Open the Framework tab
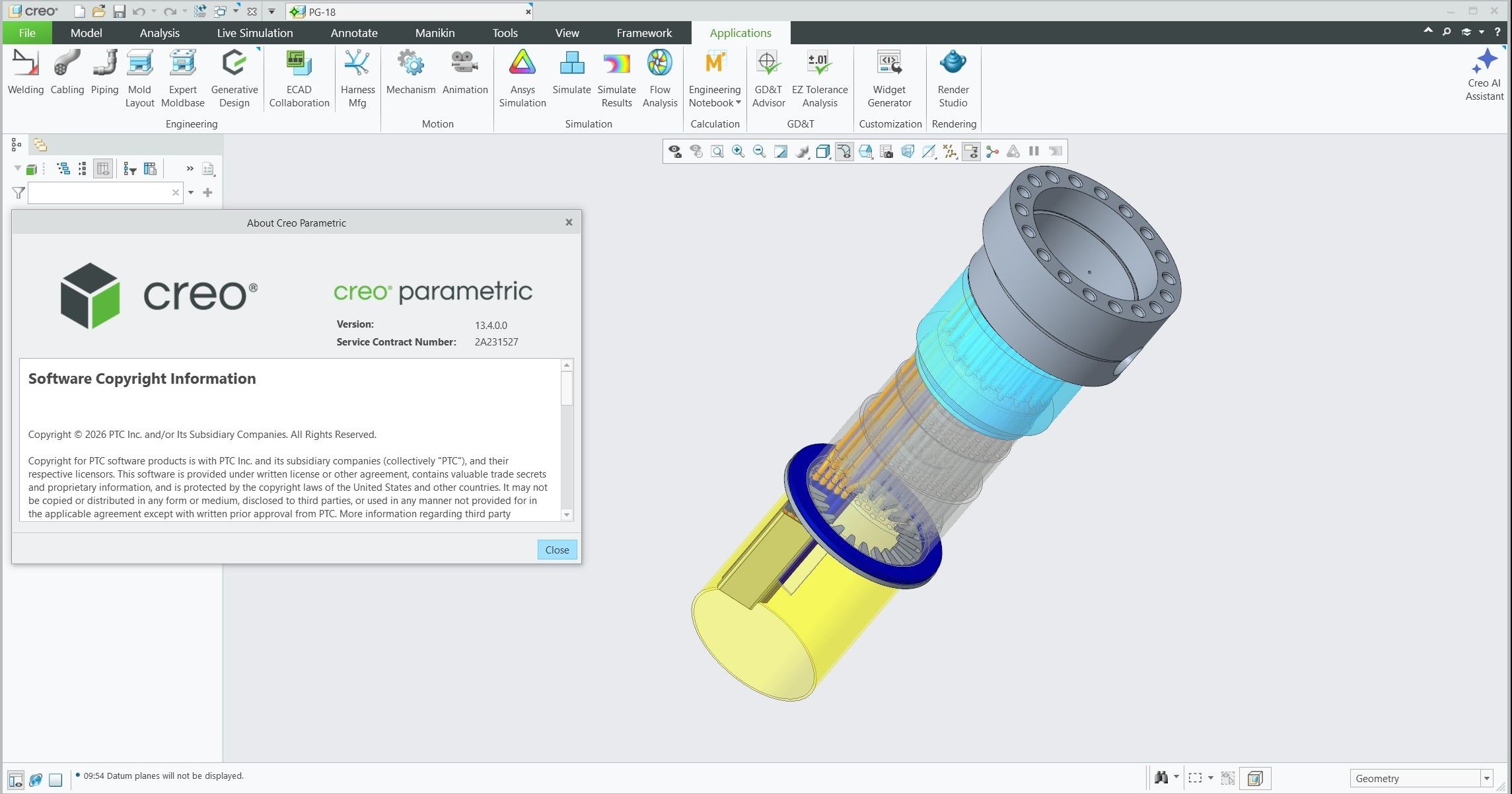1512x794 pixels. [x=644, y=32]
